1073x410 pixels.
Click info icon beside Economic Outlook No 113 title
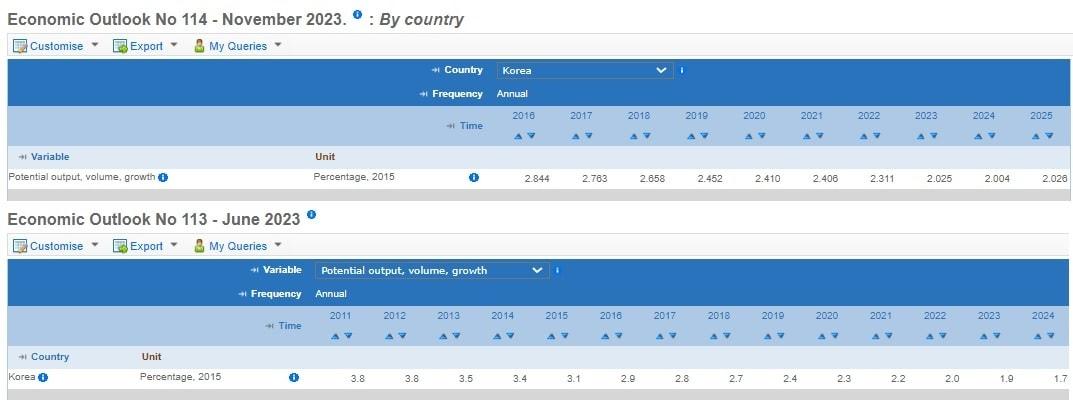pos(311,214)
